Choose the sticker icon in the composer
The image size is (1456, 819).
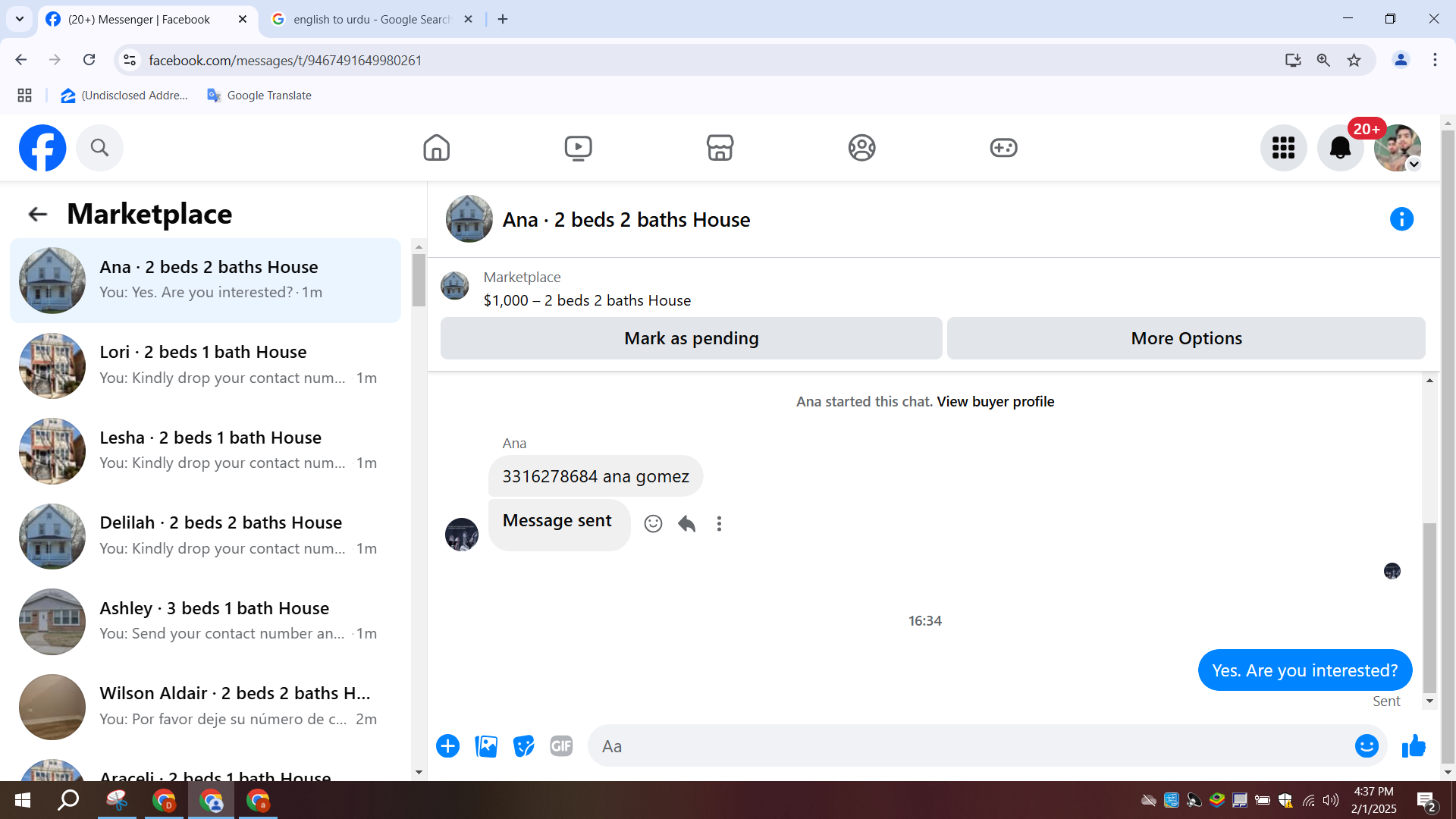click(523, 746)
